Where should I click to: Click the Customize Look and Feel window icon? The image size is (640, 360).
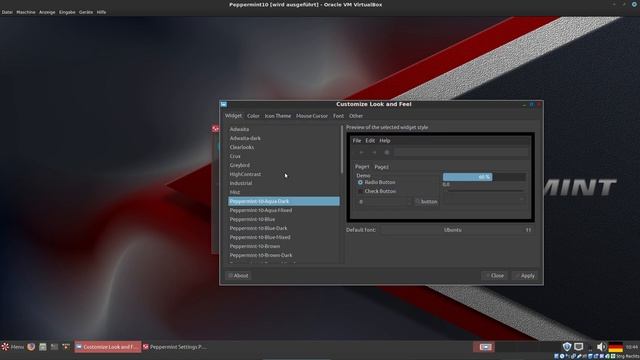(224, 104)
